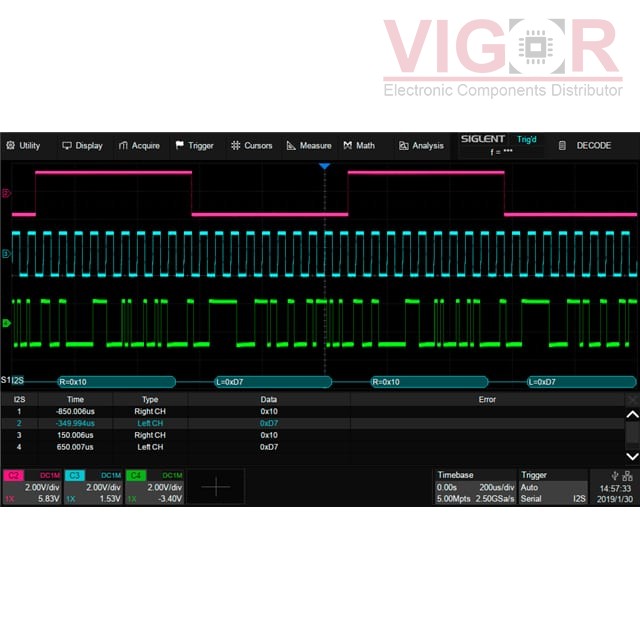Click the pink C2 channel swatch
The width and height of the screenshot is (640, 640).
13,476
